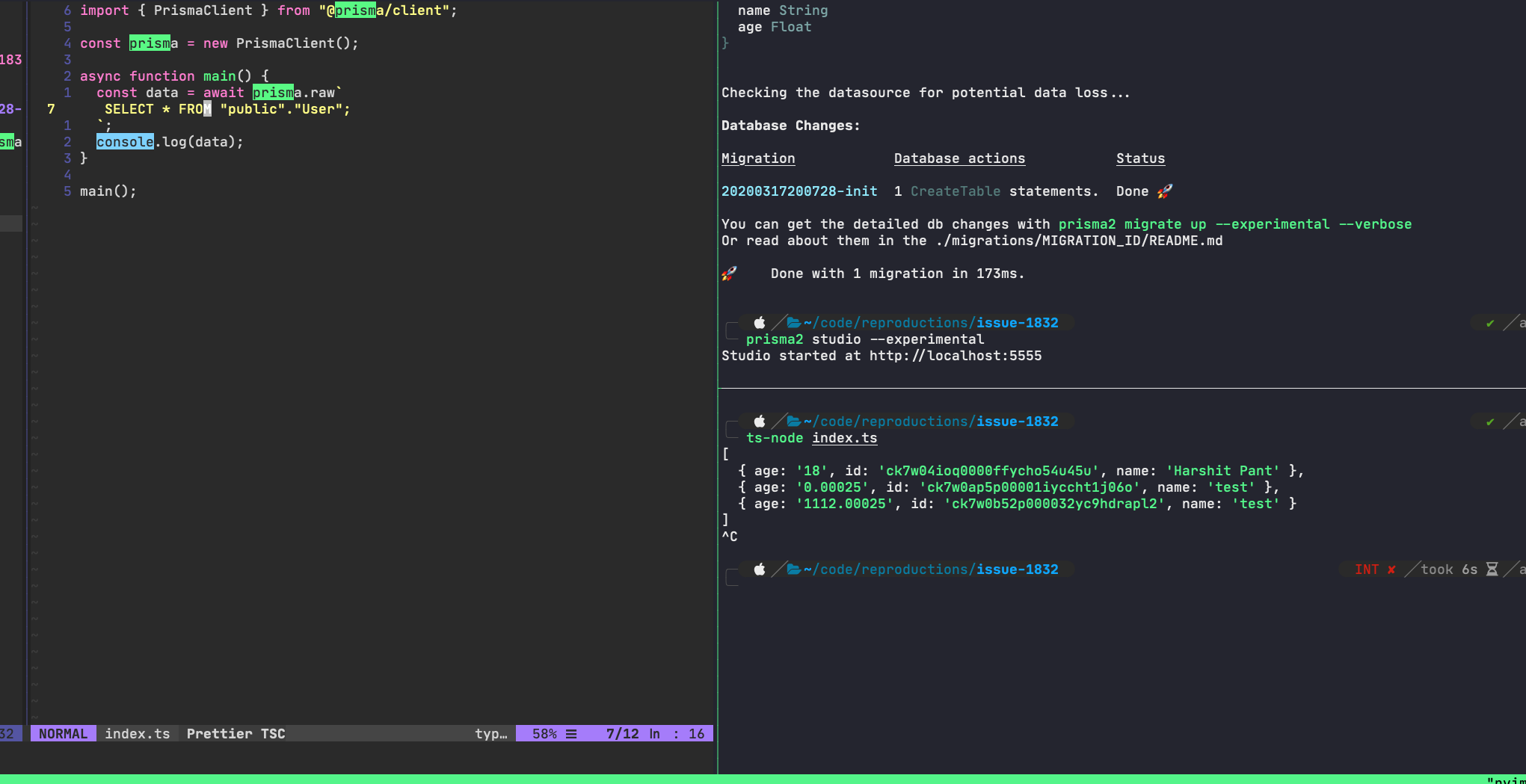
Task: Switch to the index.ts label in the statusline
Action: click(138, 733)
